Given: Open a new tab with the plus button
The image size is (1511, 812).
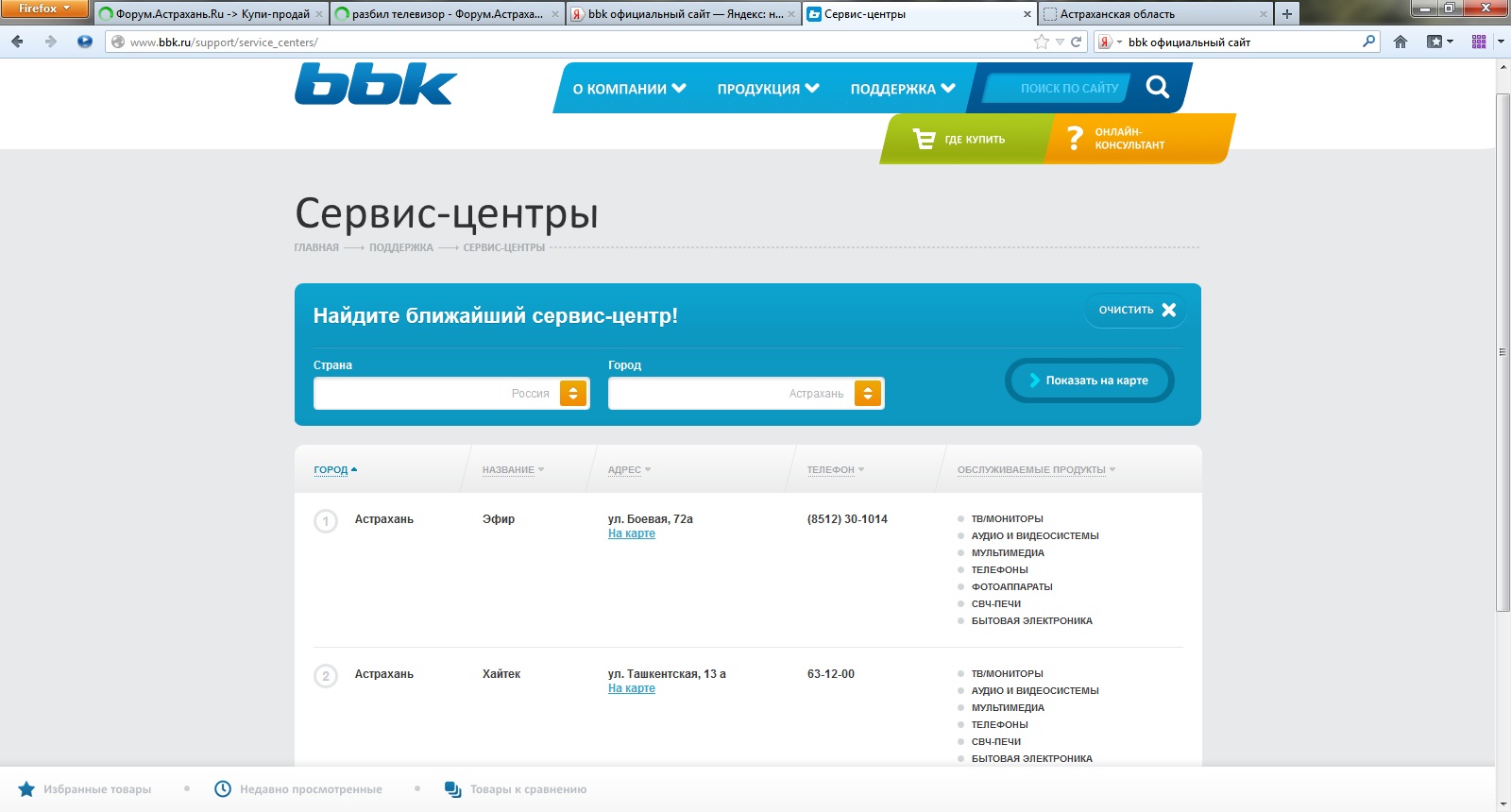Looking at the screenshot, I should pyautogui.click(x=1286, y=14).
